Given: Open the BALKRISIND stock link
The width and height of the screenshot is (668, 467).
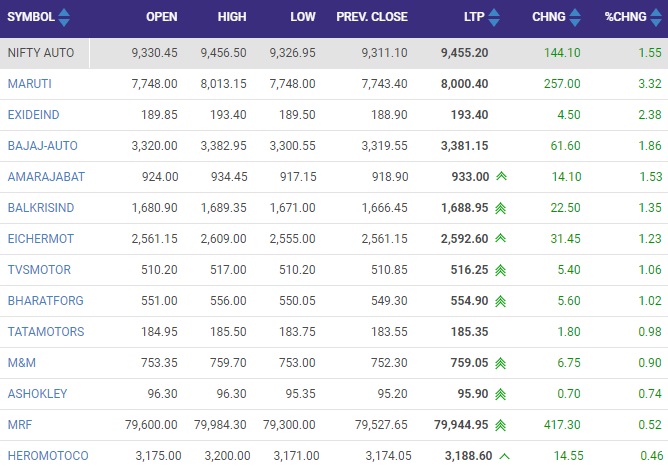Looking at the screenshot, I should [x=41, y=208].
